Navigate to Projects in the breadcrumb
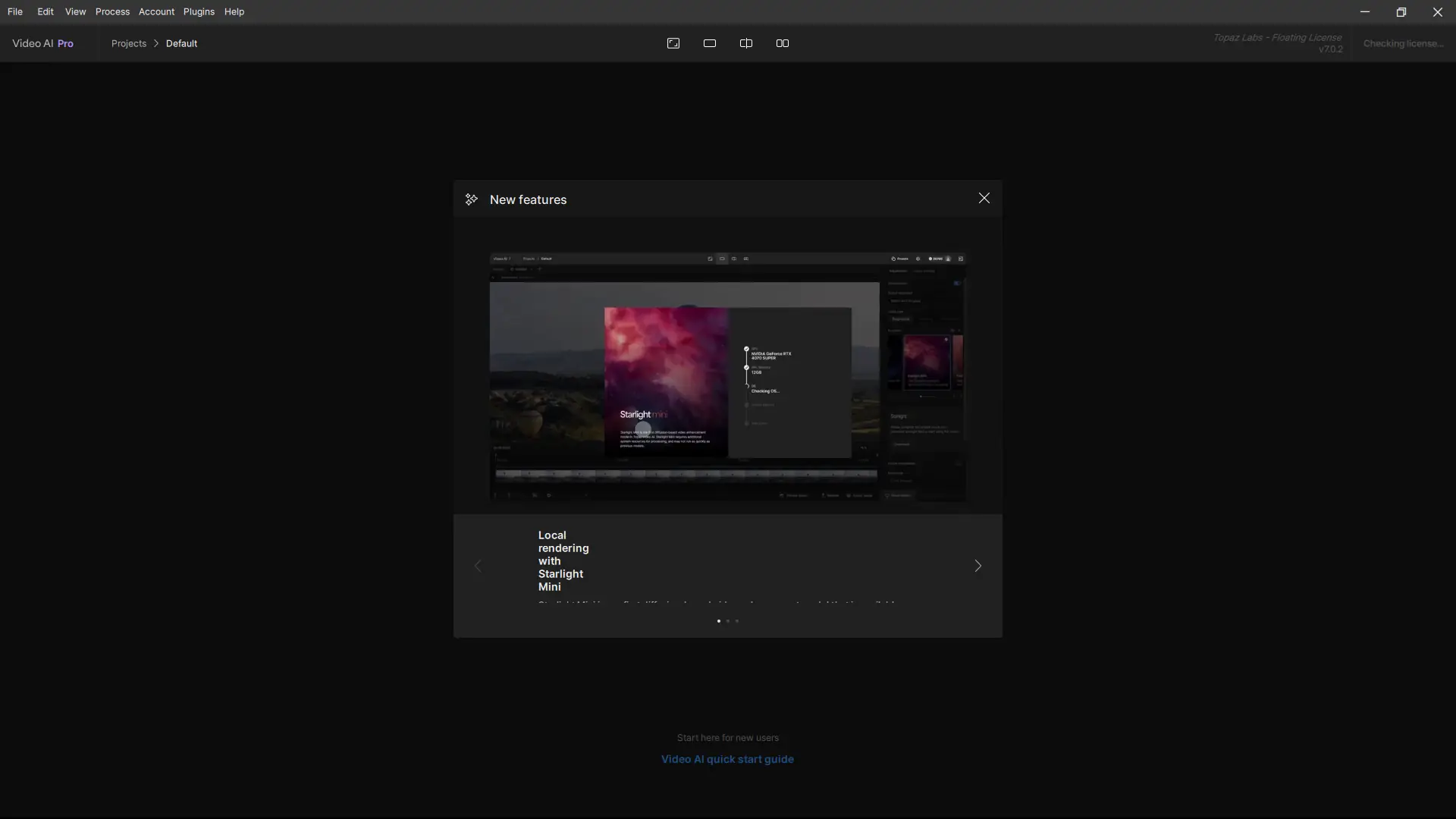Screen dimensions: 1456x819 tap(129, 43)
